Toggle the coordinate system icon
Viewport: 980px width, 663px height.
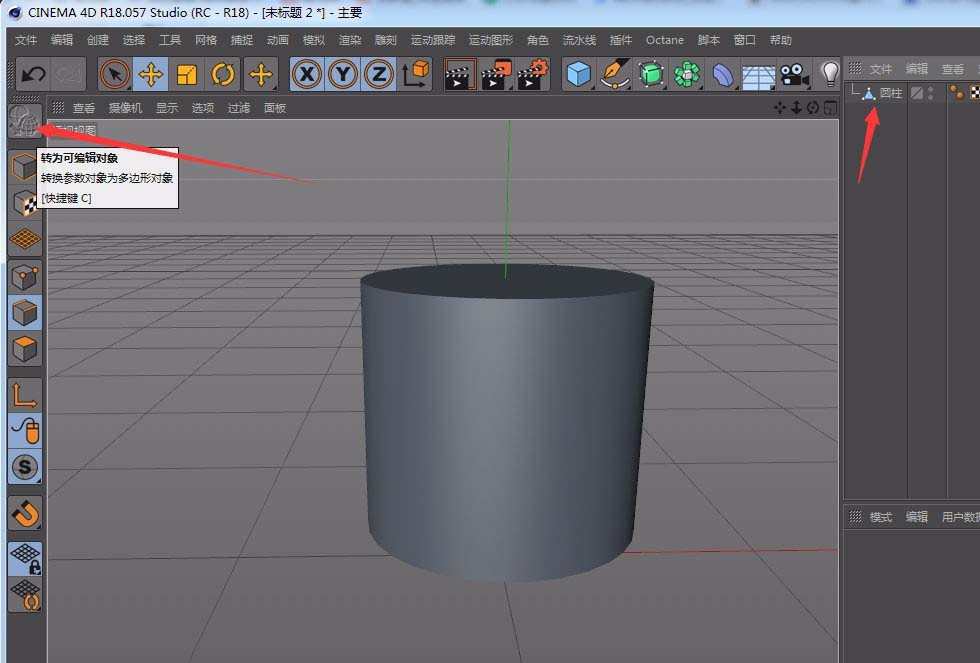(x=415, y=75)
